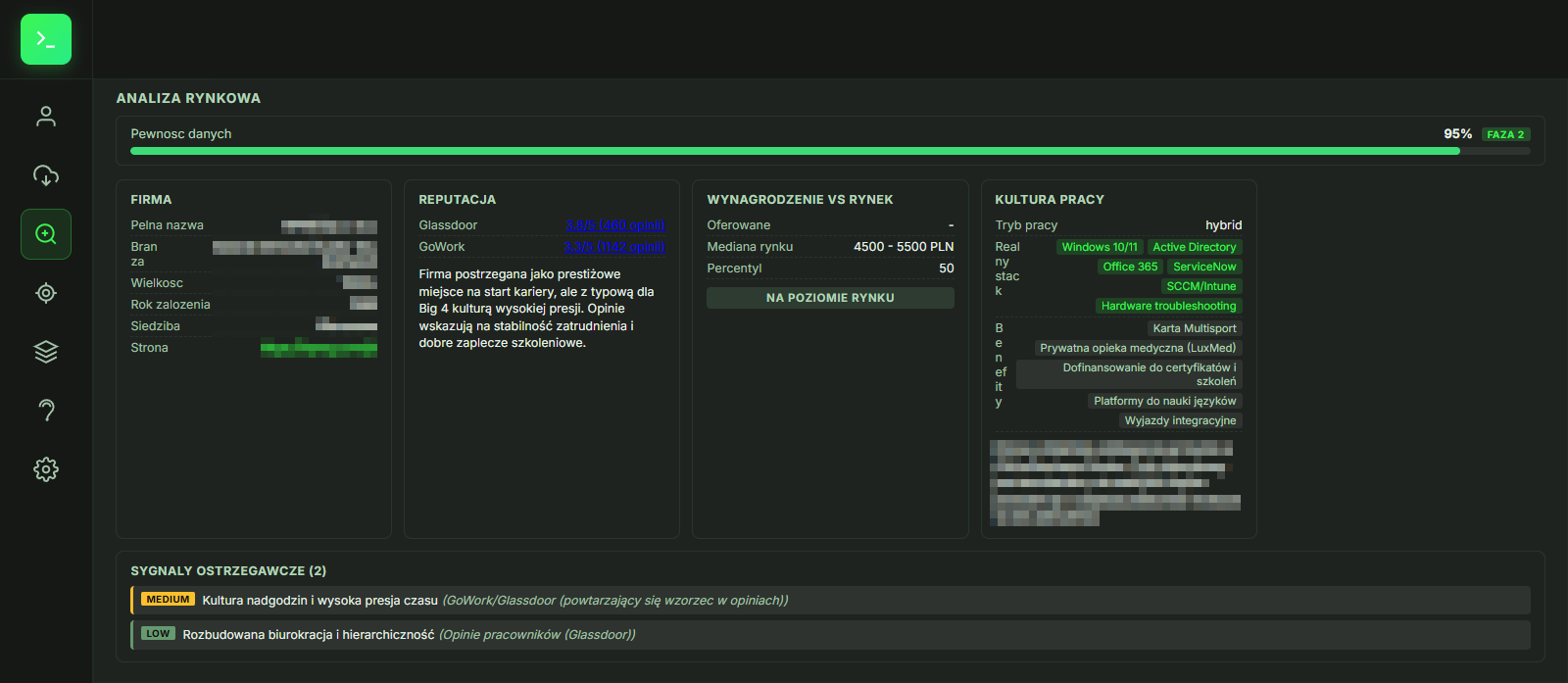Click the Karta Multisport benefit tag
The image size is (1568, 683).
[x=1195, y=328]
